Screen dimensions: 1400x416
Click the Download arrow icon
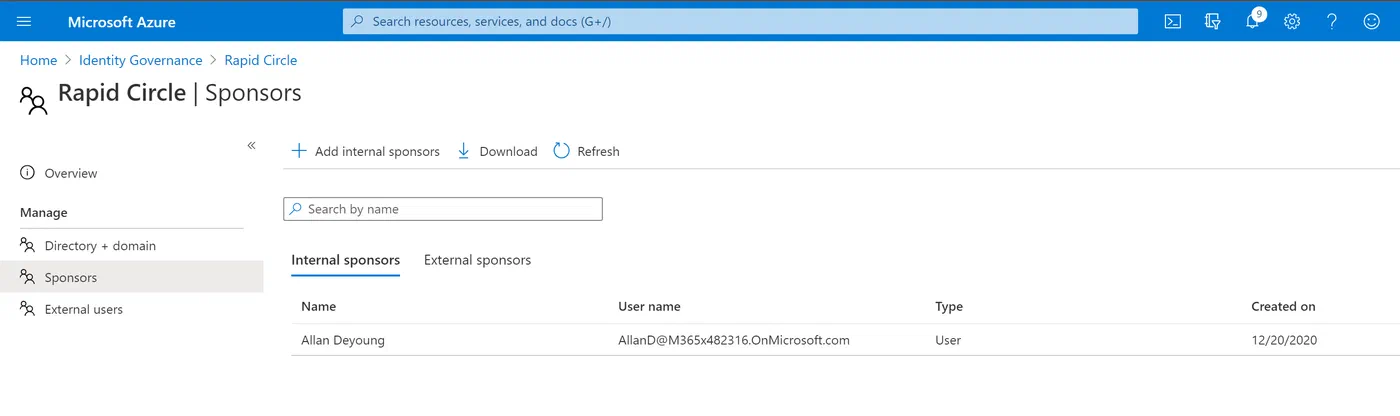coord(464,151)
